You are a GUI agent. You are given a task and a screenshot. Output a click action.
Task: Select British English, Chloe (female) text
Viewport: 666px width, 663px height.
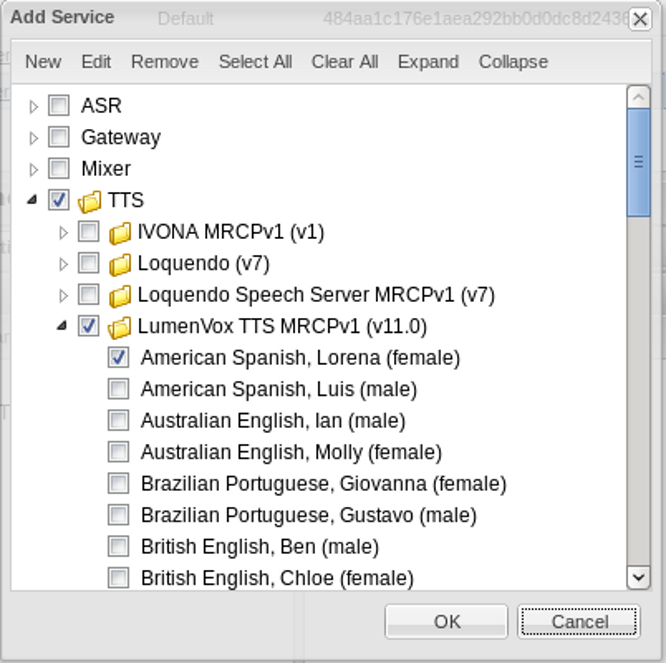277,578
